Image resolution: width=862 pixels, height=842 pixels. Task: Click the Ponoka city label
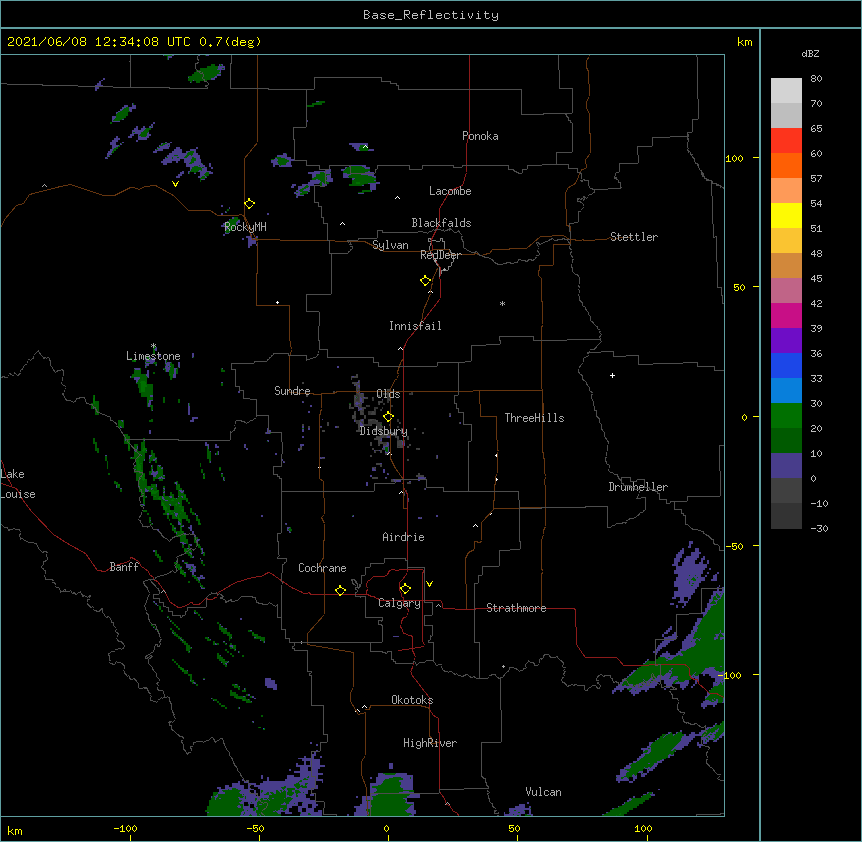point(480,136)
